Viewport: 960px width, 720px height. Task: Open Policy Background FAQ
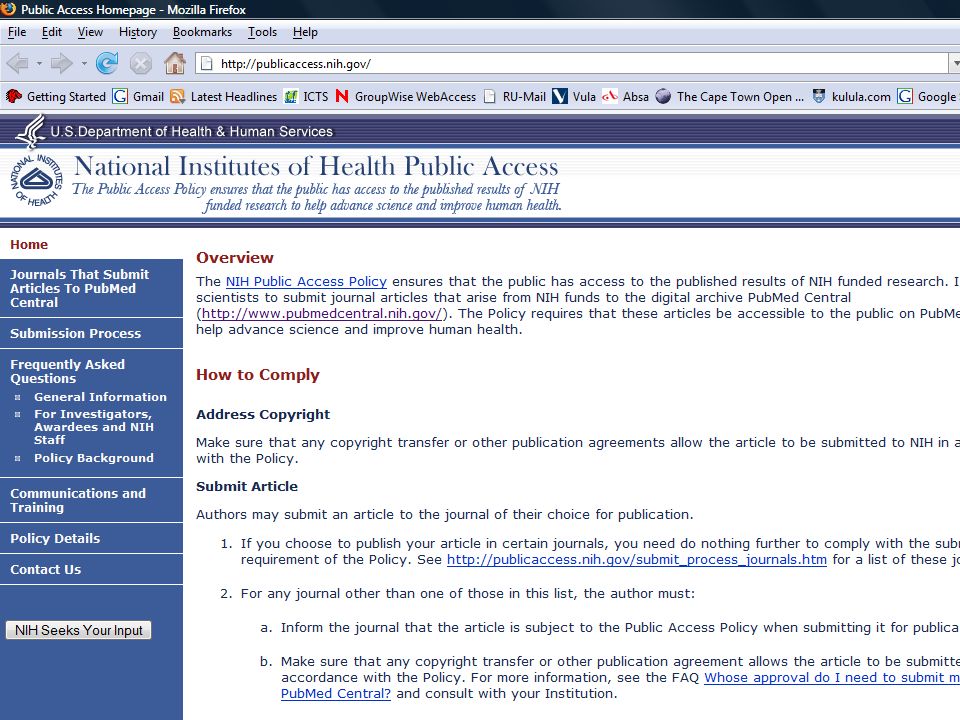point(94,458)
